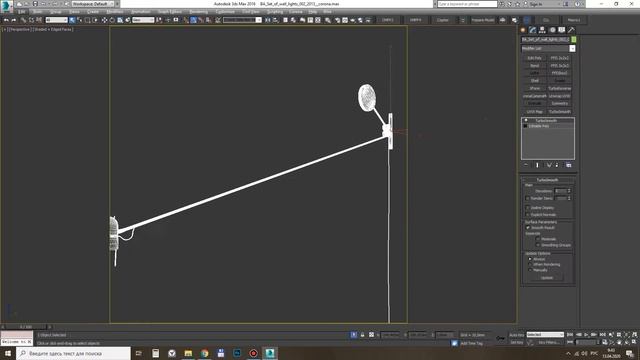Click the Redo arrow in the main toolbar

click(x=13, y=20)
